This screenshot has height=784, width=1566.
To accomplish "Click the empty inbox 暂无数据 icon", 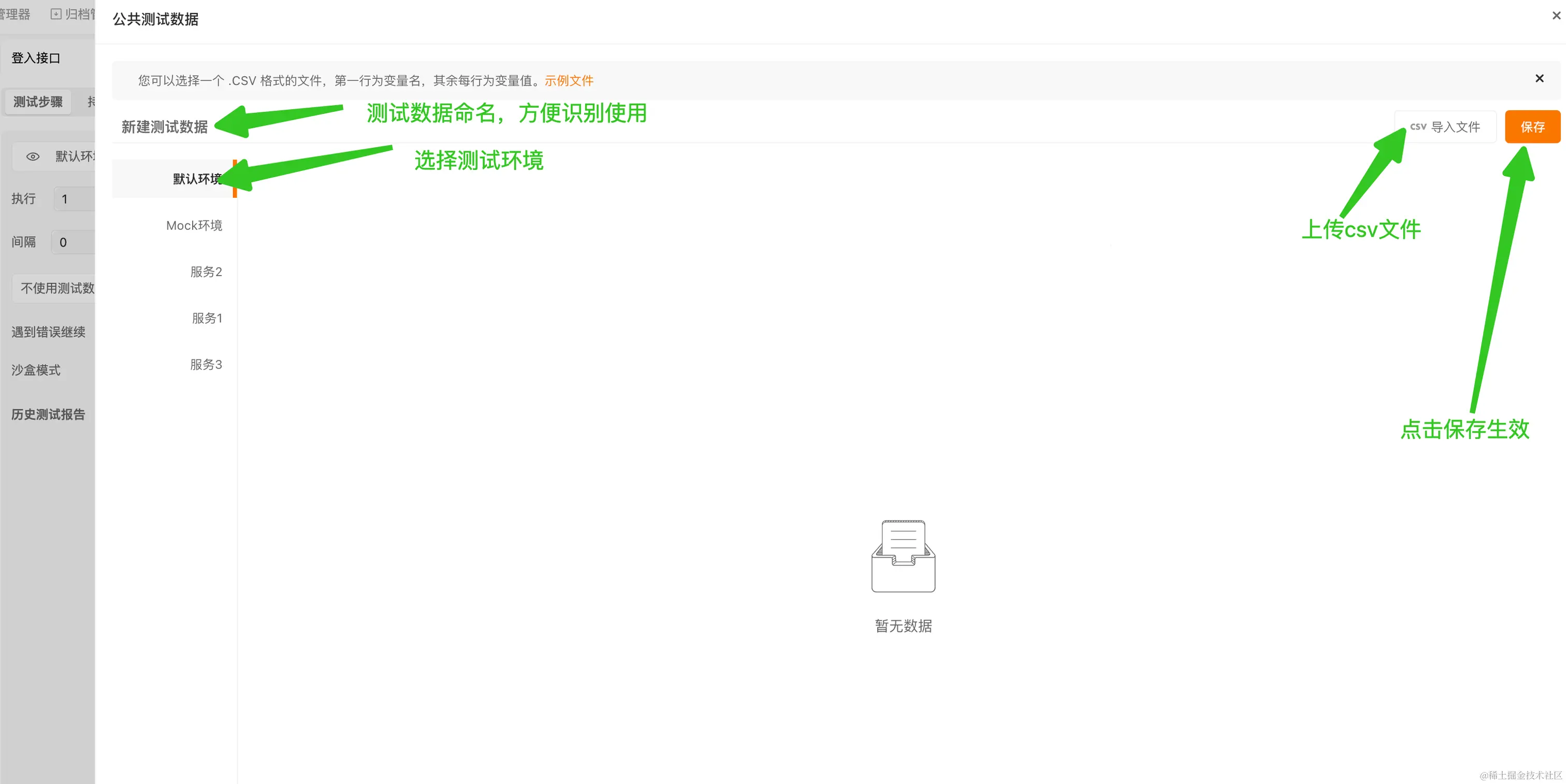I will pyautogui.click(x=903, y=556).
